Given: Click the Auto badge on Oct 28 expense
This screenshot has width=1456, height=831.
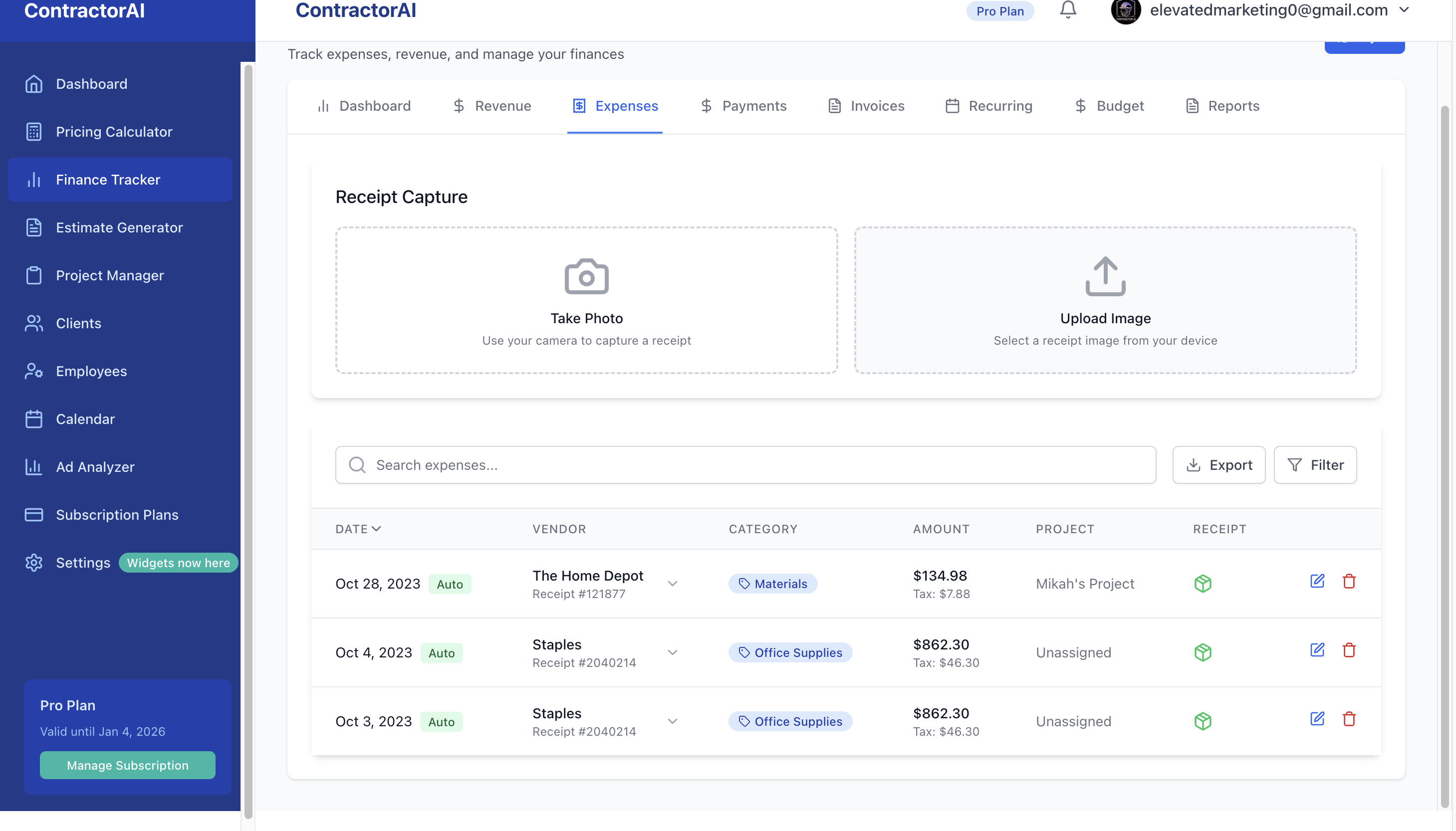Looking at the screenshot, I should tap(450, 584).
